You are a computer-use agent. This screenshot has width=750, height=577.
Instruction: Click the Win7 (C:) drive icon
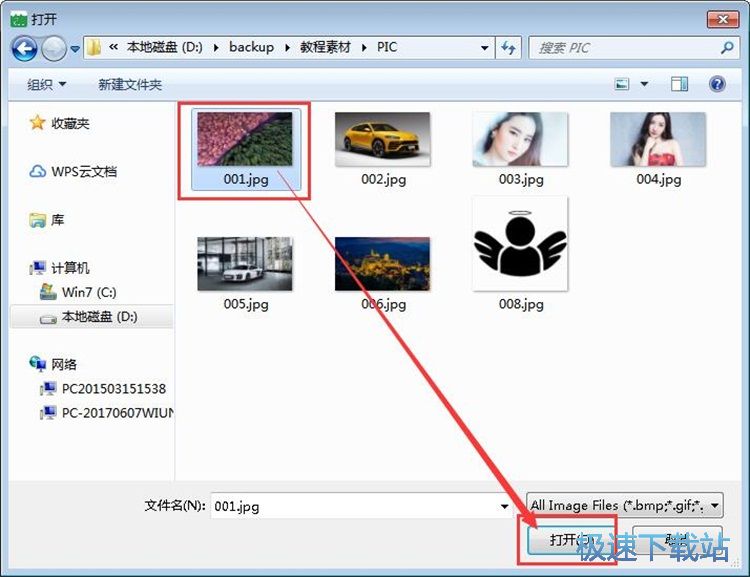pyautogui.click(x=48, y=291)
